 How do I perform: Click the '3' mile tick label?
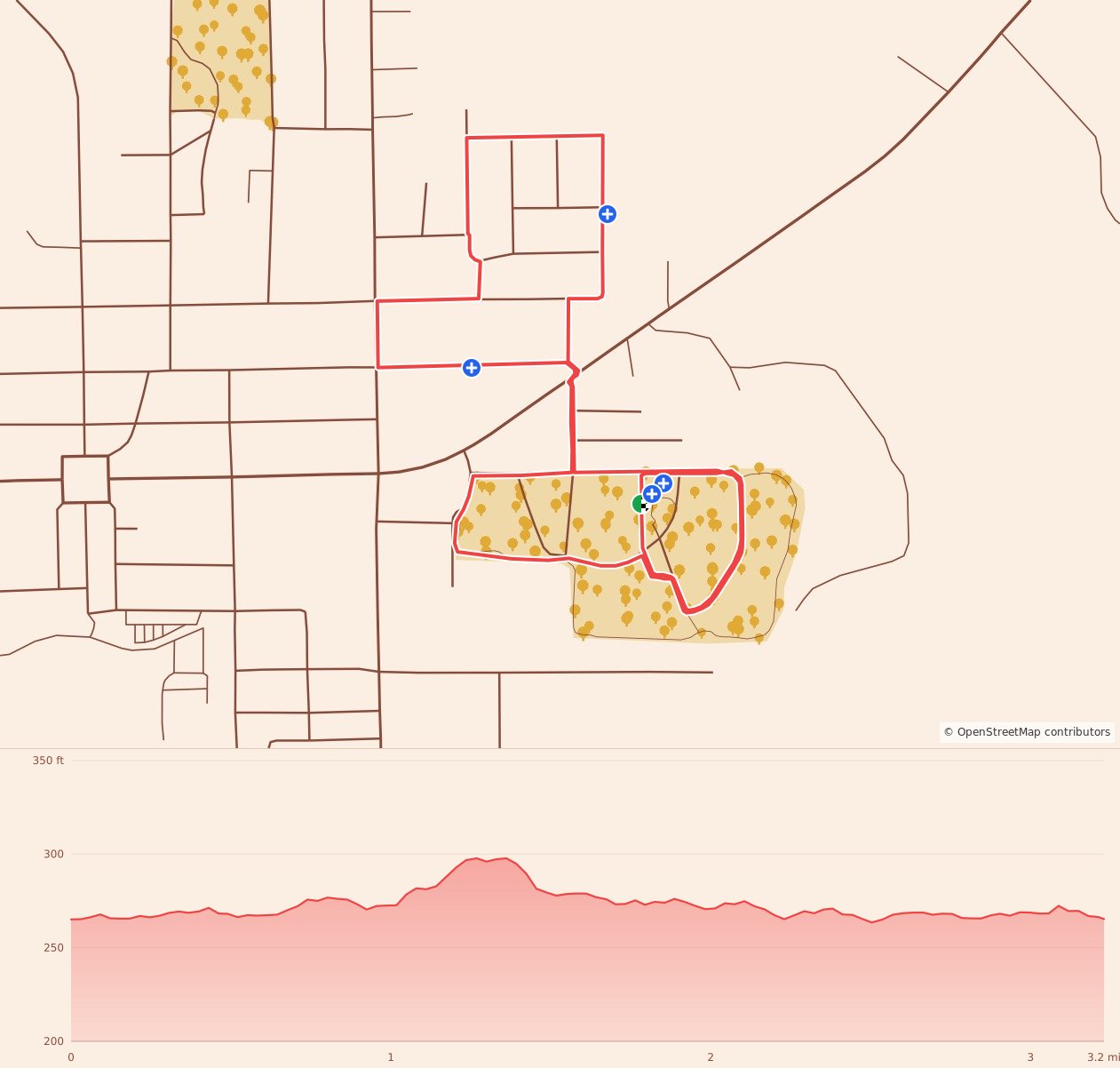point(1030,1057)
